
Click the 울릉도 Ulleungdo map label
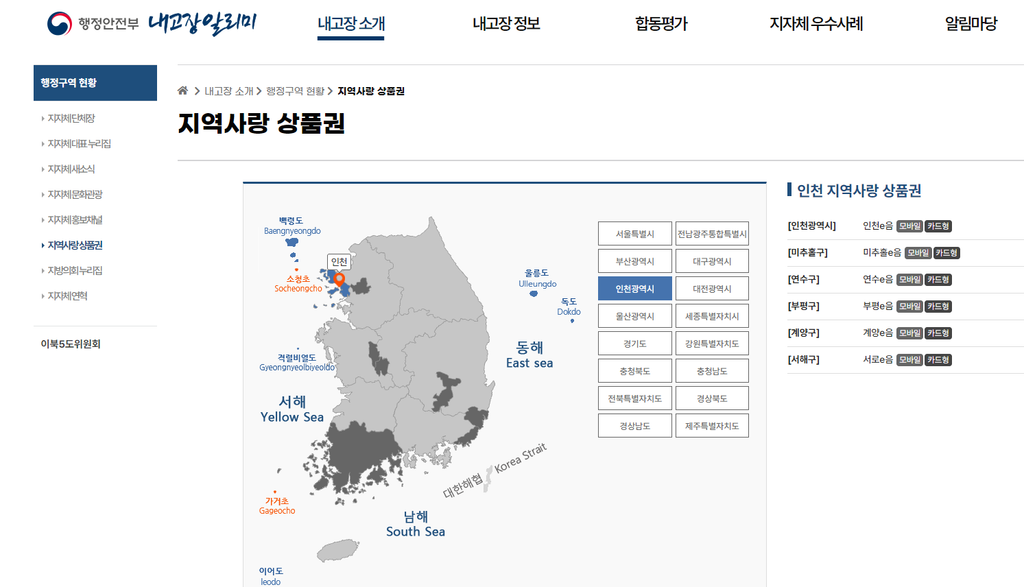[537, 278]
